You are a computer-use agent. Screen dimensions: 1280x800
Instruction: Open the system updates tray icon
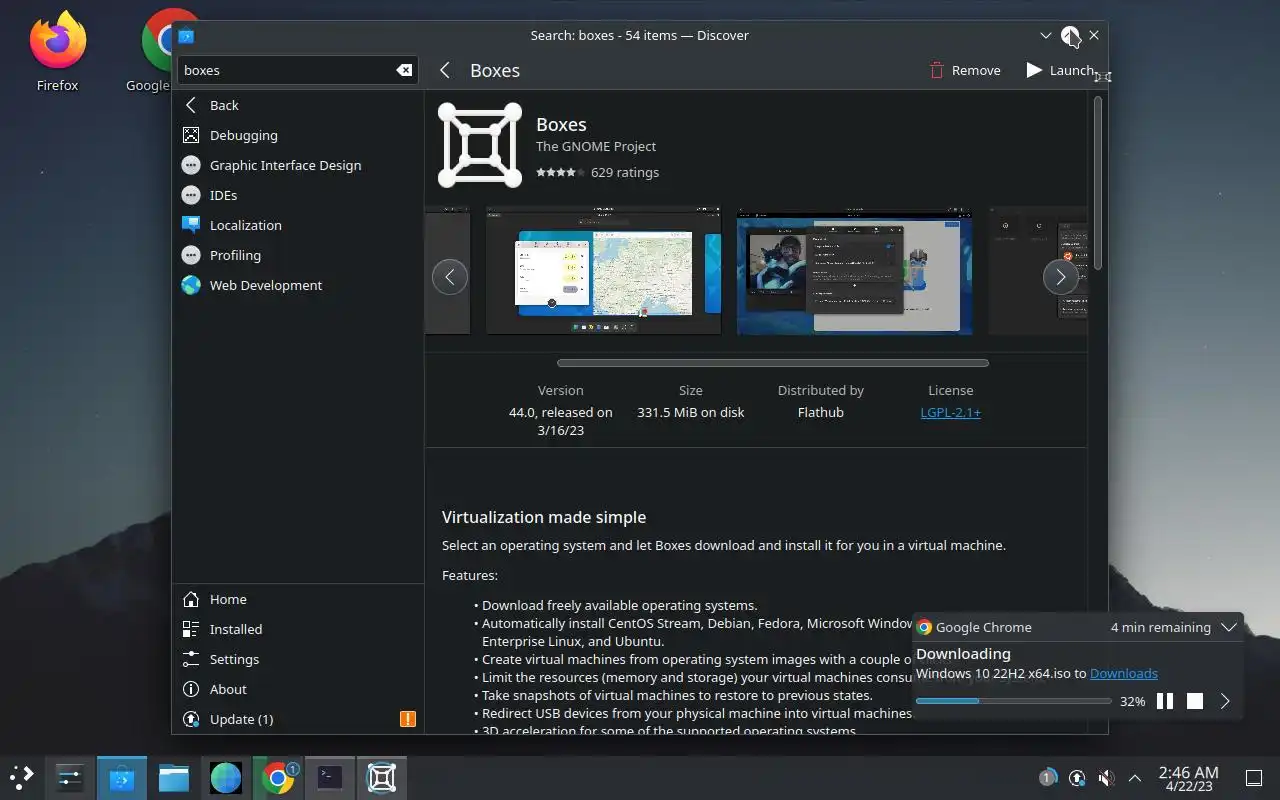pyautogui.click(x=1077, y=777)
